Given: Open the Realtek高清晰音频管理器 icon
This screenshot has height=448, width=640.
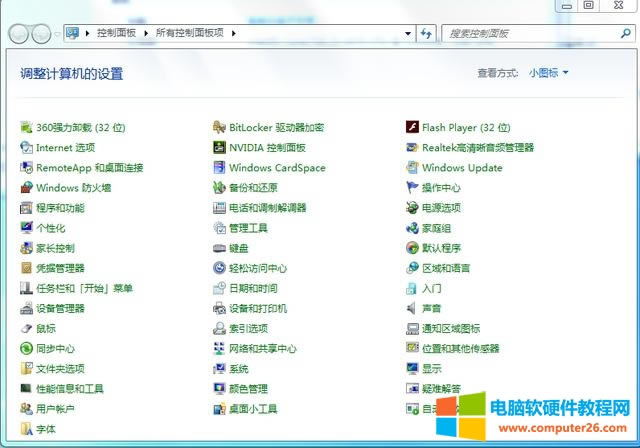Looking at the screenshot, I should (412, 147).
